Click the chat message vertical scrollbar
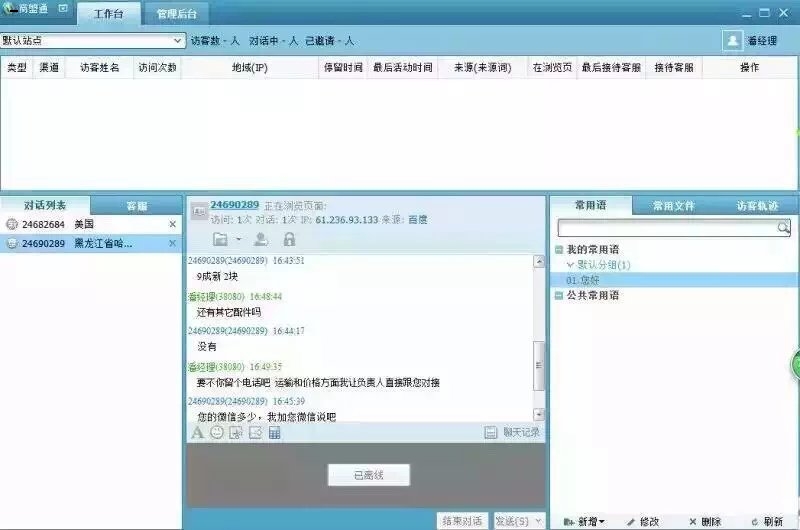This screenshot has height=530, width=800. tap(540, 360)
